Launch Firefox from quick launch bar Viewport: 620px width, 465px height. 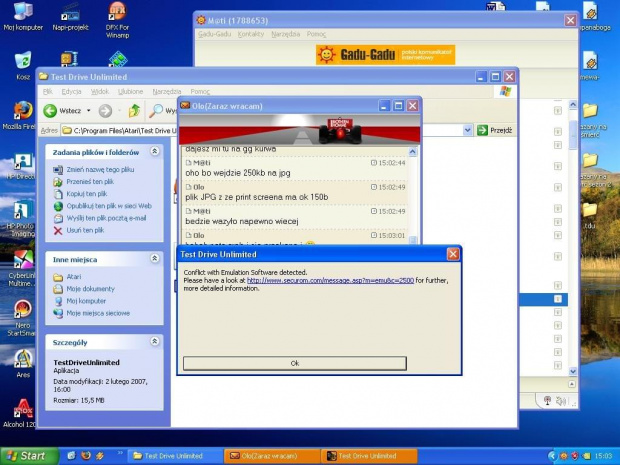tap(86, 456)
